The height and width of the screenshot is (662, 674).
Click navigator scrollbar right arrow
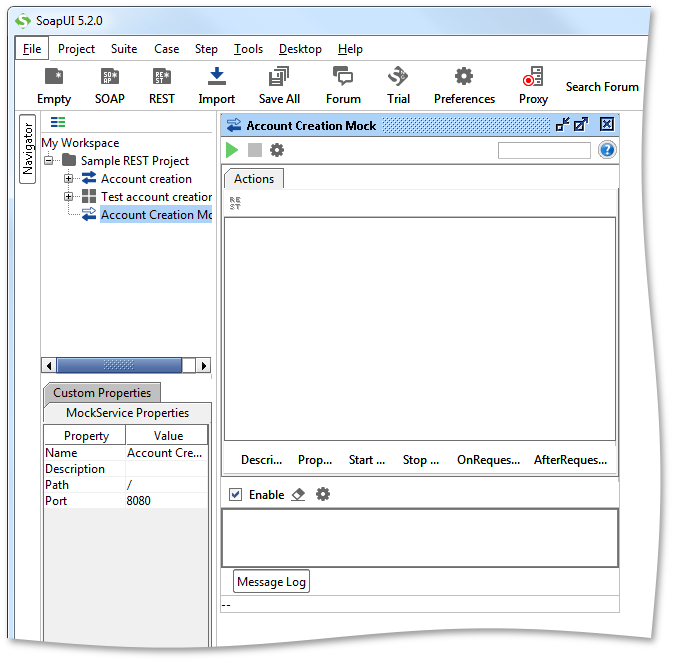203,365
